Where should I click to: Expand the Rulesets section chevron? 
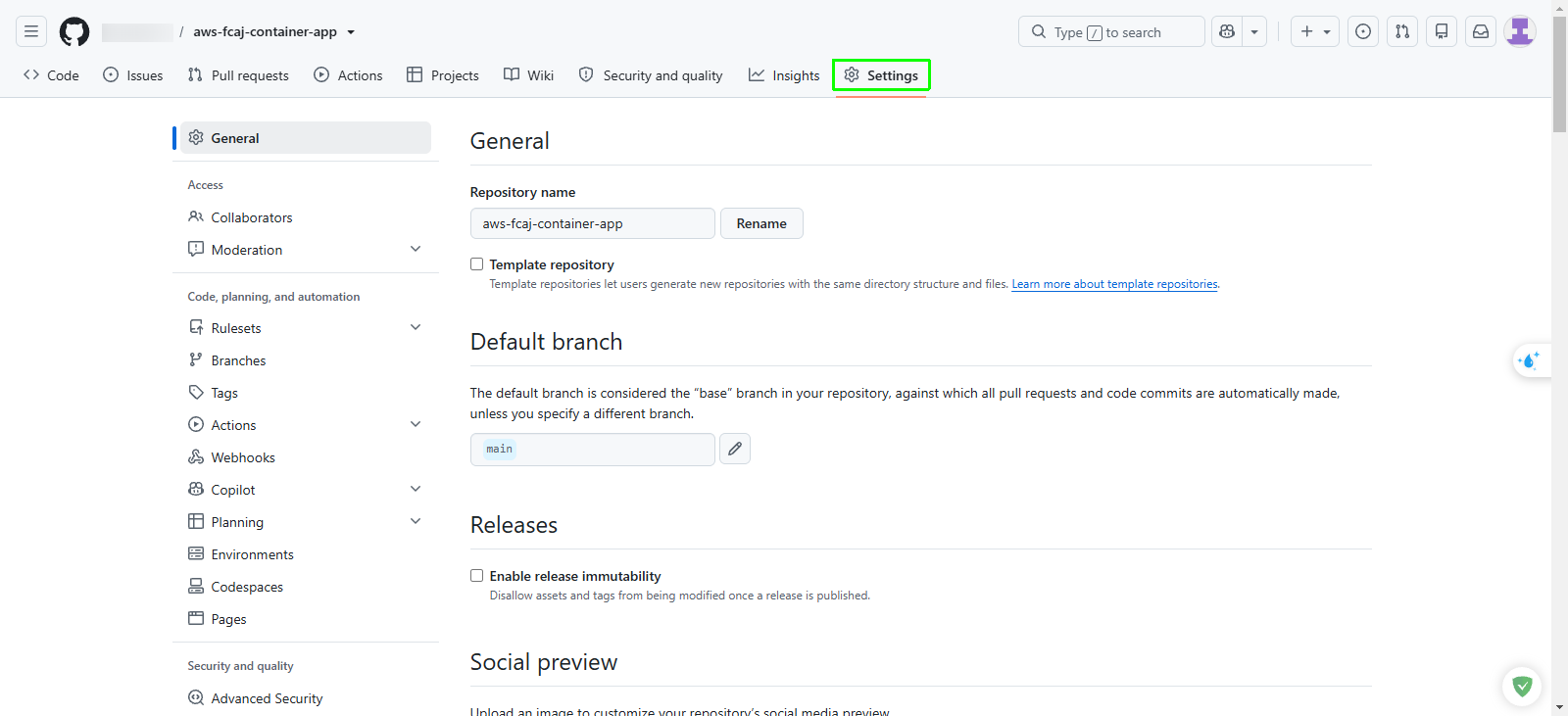(416, 328)
